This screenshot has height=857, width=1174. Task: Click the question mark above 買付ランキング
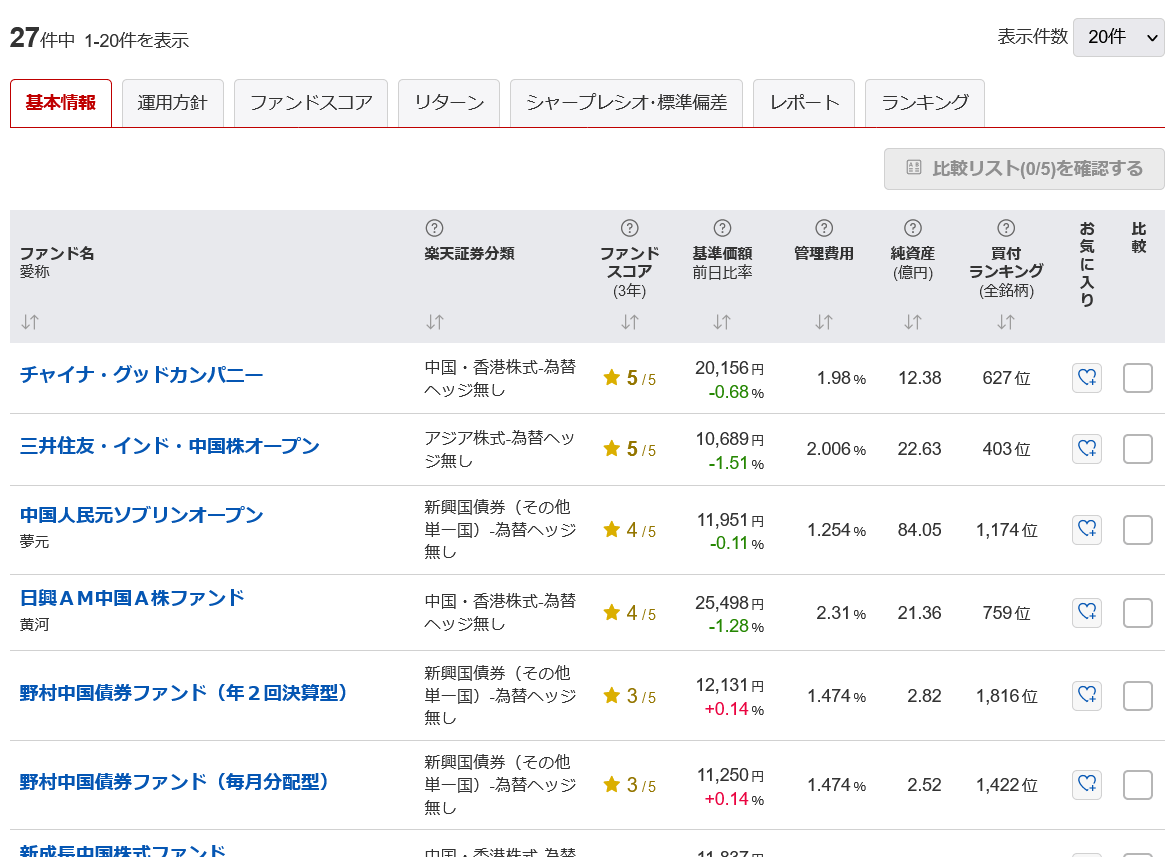[x=1006, y=227]
